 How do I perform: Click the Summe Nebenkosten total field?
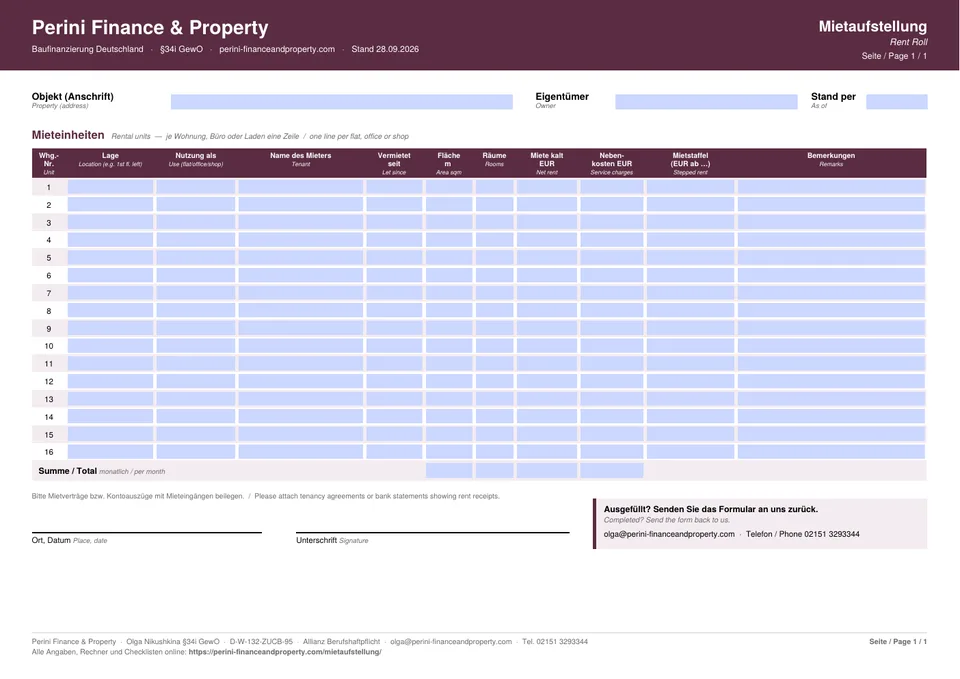click(612, 470)
